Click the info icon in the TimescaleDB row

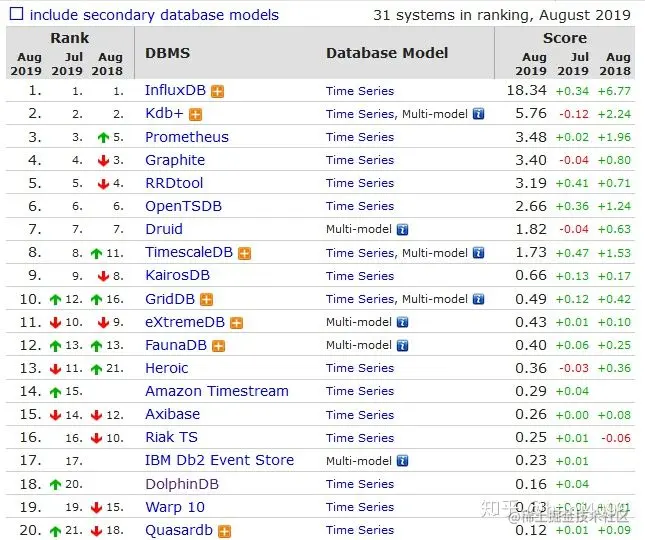[478, 253]
